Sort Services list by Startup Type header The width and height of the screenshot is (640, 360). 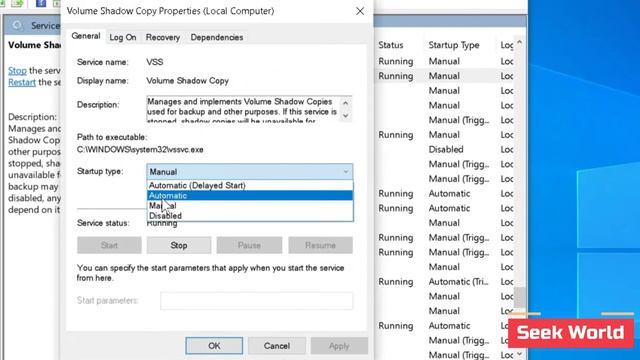pos(454,45)
